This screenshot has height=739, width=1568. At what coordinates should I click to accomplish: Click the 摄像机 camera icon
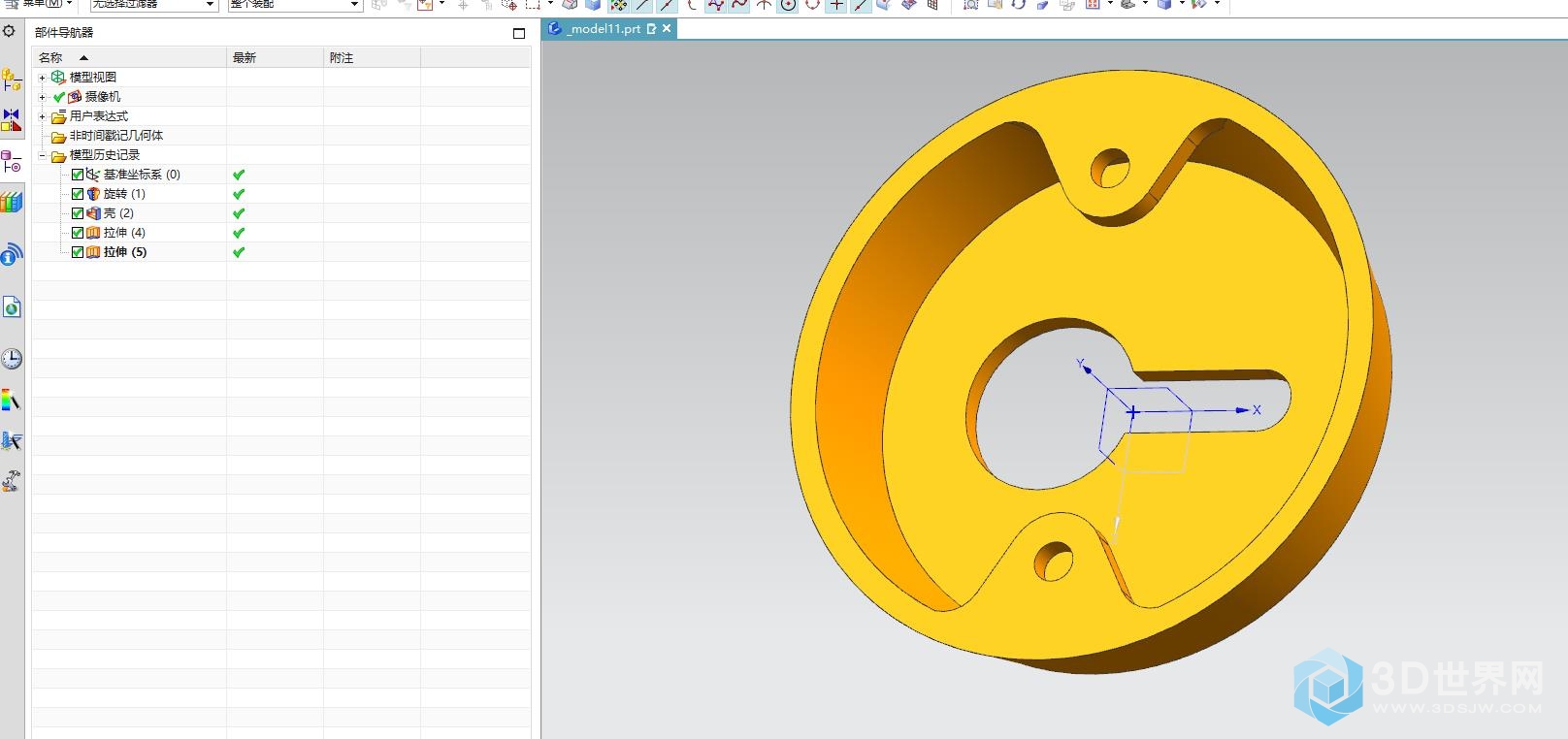click(x=75, y=97)
